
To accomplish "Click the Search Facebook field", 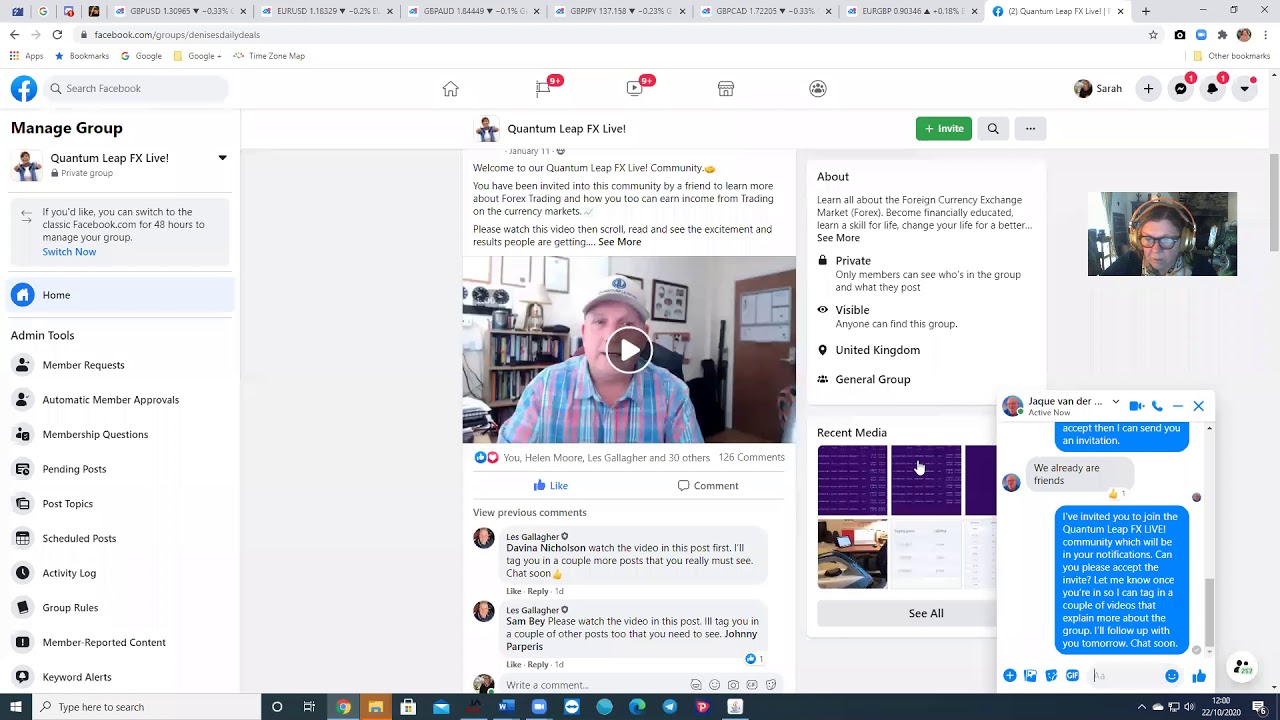I will pyautogui.click(x=136, y=88).
